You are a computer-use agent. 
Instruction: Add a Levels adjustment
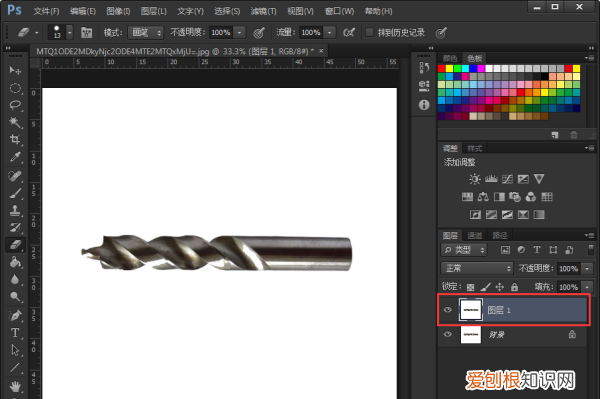(491, 179)
